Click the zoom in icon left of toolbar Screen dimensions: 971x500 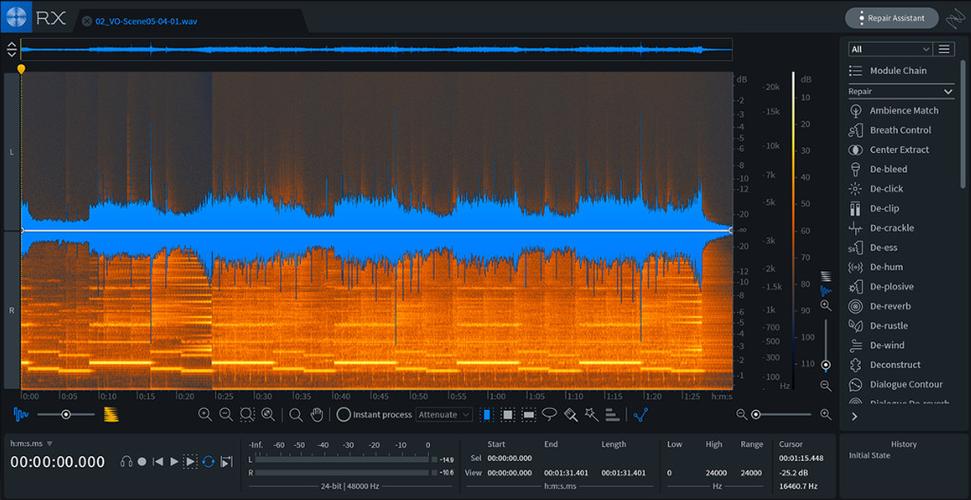pos(205,414)
